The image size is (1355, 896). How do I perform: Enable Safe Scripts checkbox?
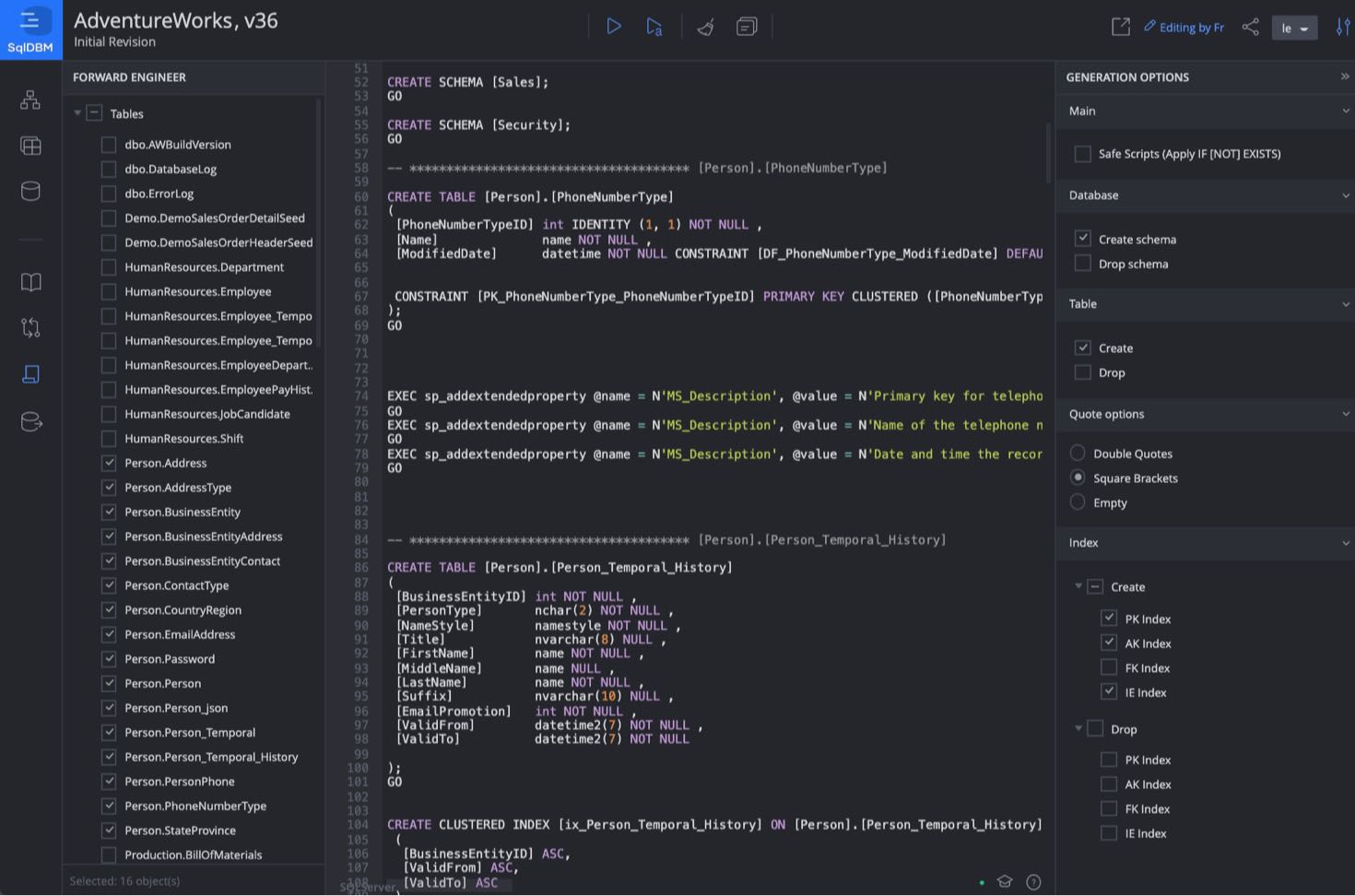1083,154
